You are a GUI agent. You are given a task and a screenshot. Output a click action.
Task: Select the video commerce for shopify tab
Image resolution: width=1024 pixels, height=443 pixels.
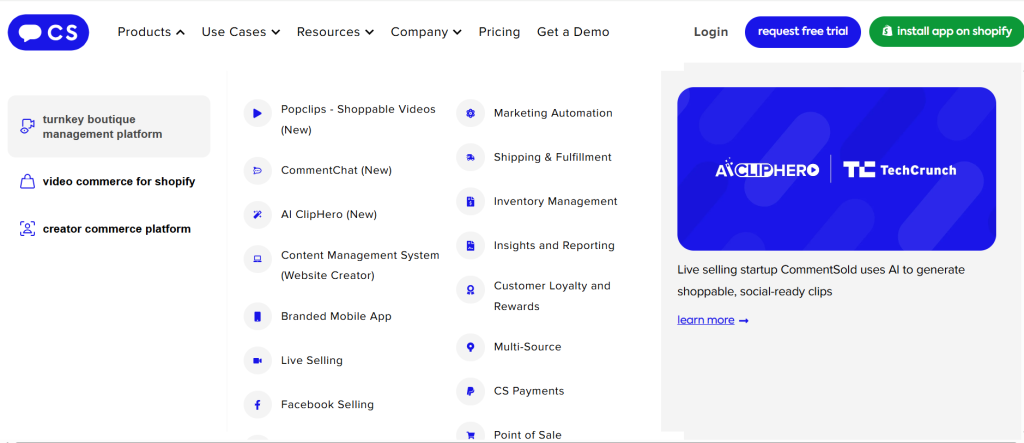(x=118, y=182)
